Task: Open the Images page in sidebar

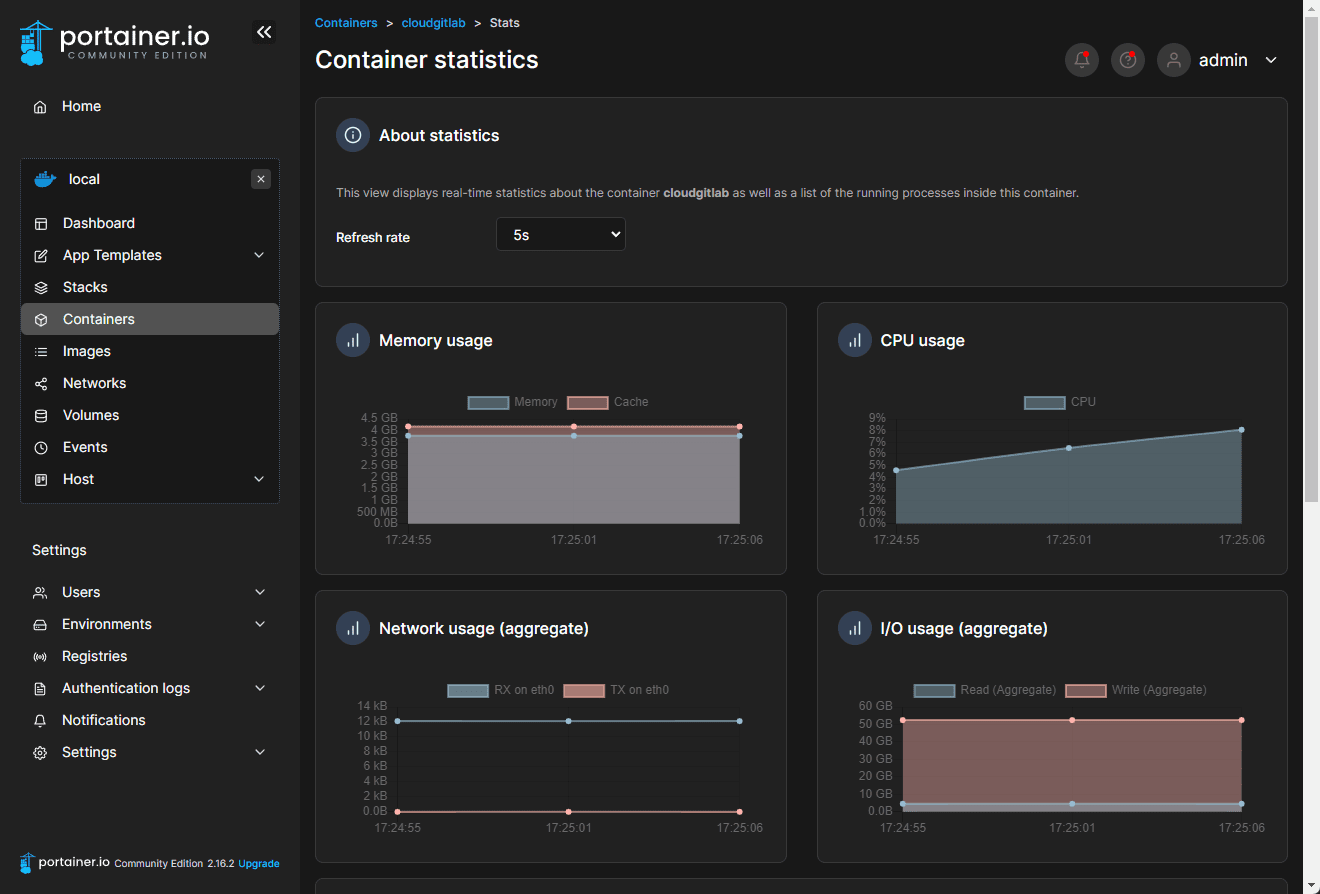Action: pyautogui.click(x=87, y=351)
